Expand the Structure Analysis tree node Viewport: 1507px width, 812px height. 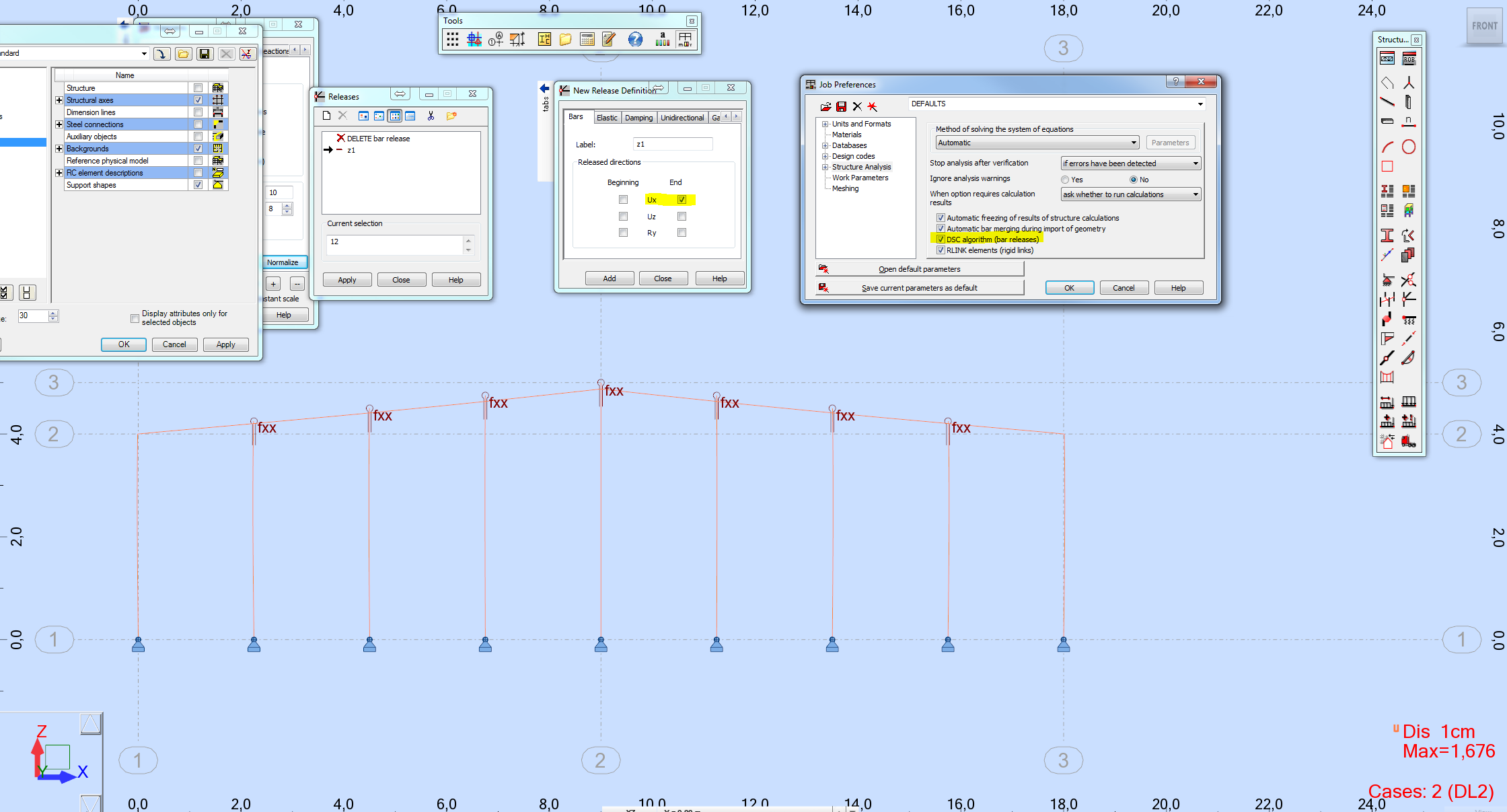(825, 167)
